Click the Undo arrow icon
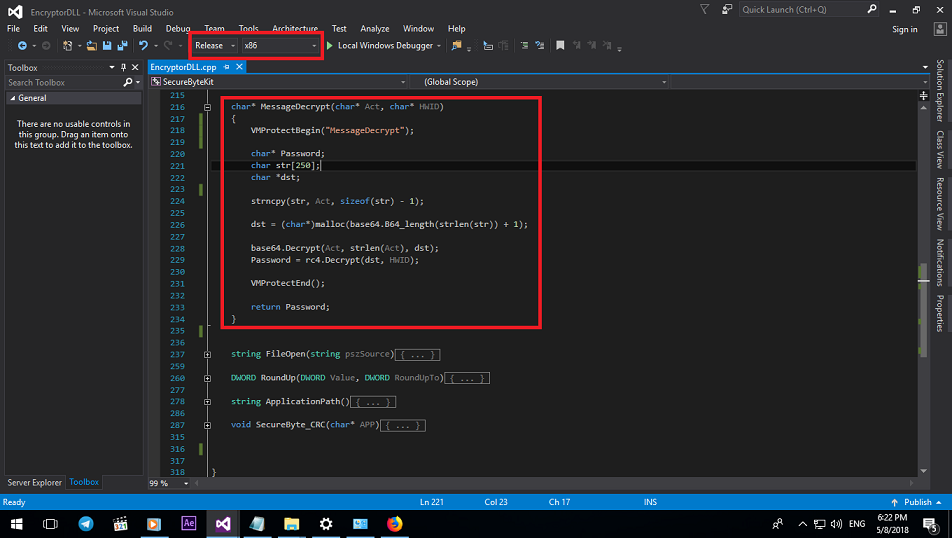Image resolution: width=952 pixels, height=538 pixels. (x=143, y=46)
